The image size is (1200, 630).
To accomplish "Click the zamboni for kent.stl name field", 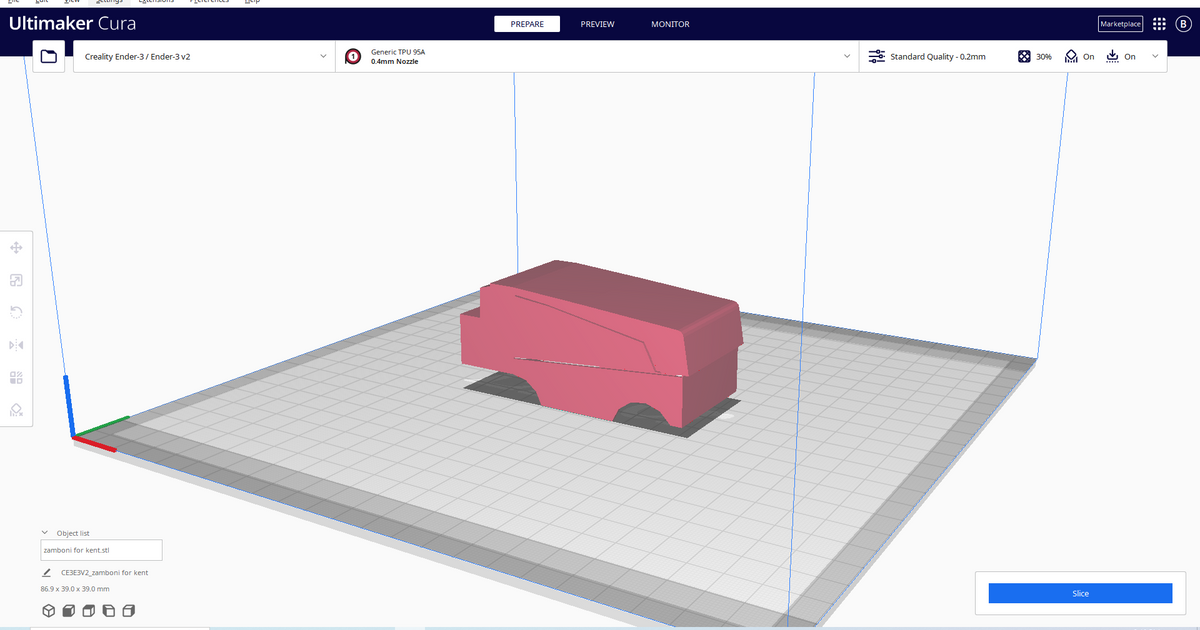I will [101, 550].
